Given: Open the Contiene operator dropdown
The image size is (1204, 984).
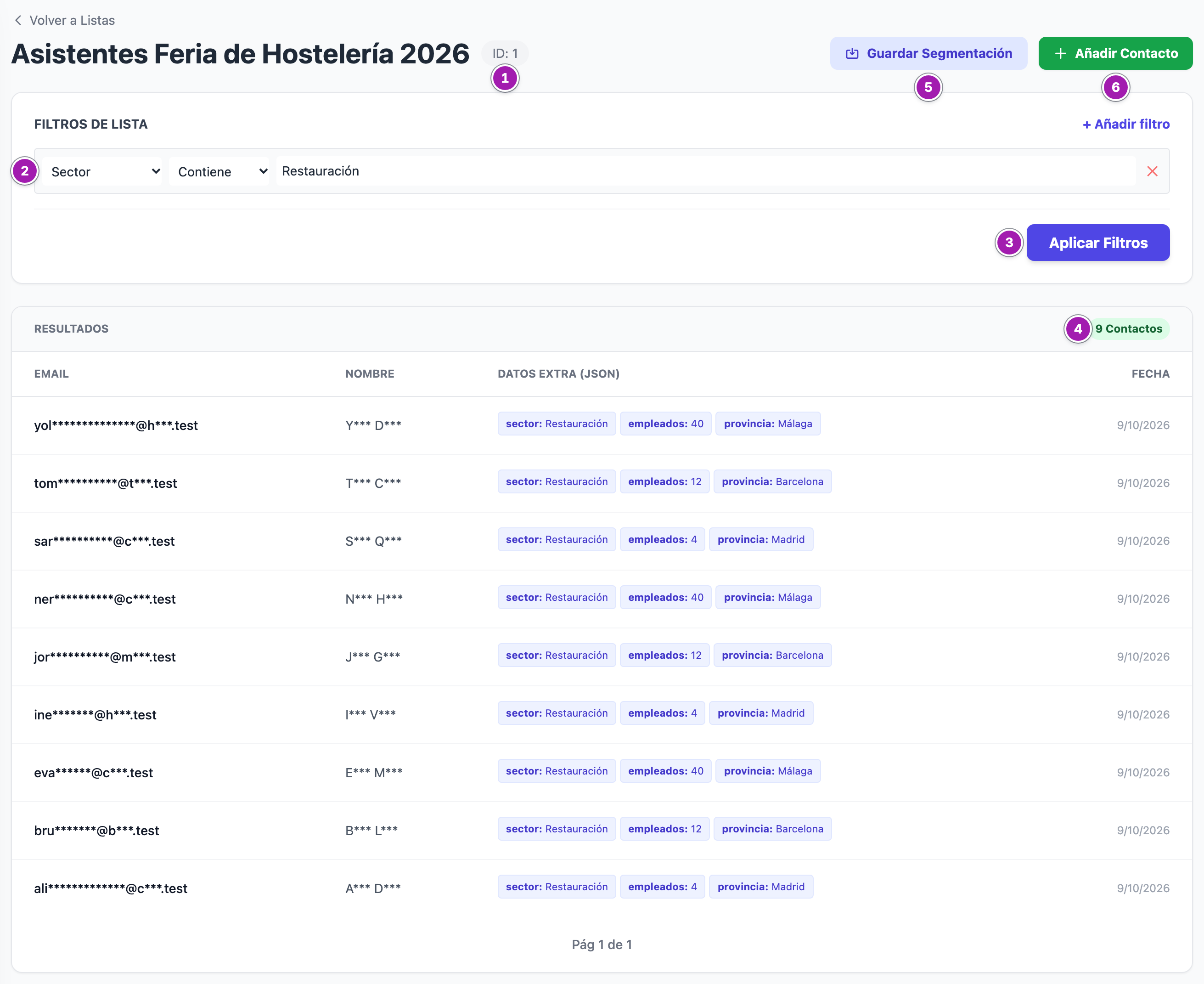Looking at the screenshot, I should click(219, 171).
